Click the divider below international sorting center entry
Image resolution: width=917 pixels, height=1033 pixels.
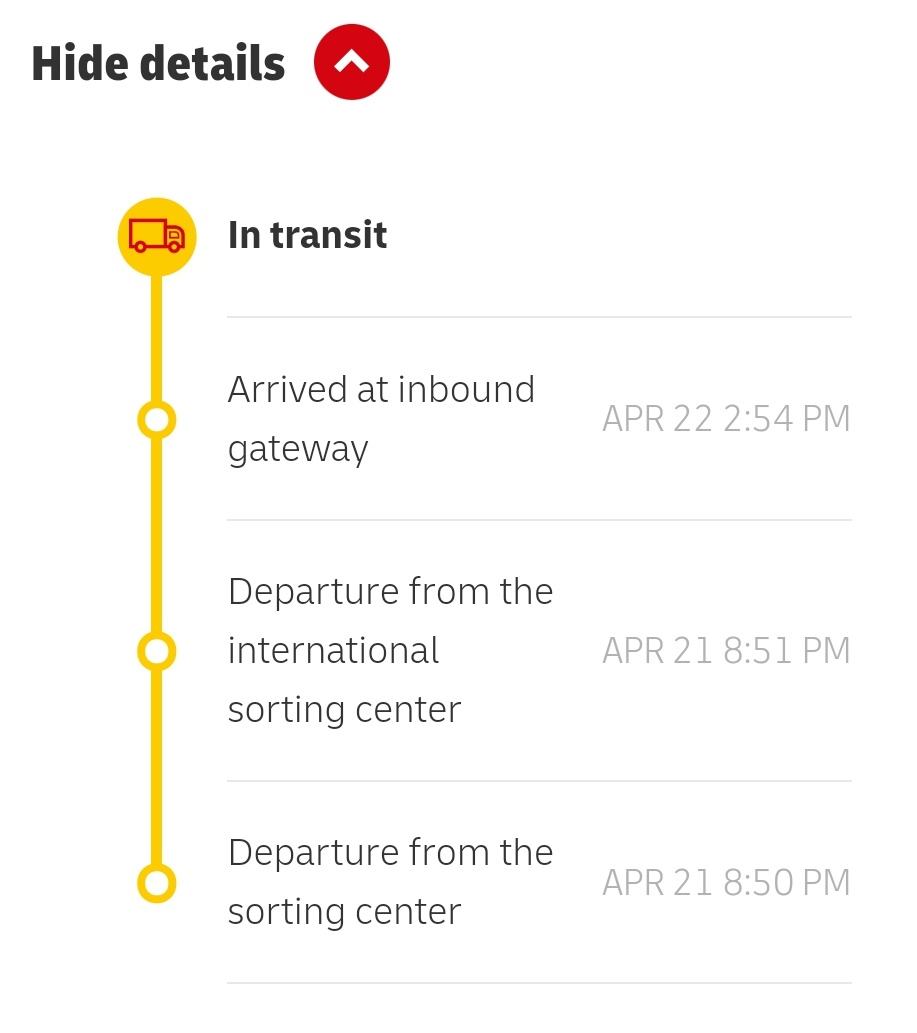point(540,781)
